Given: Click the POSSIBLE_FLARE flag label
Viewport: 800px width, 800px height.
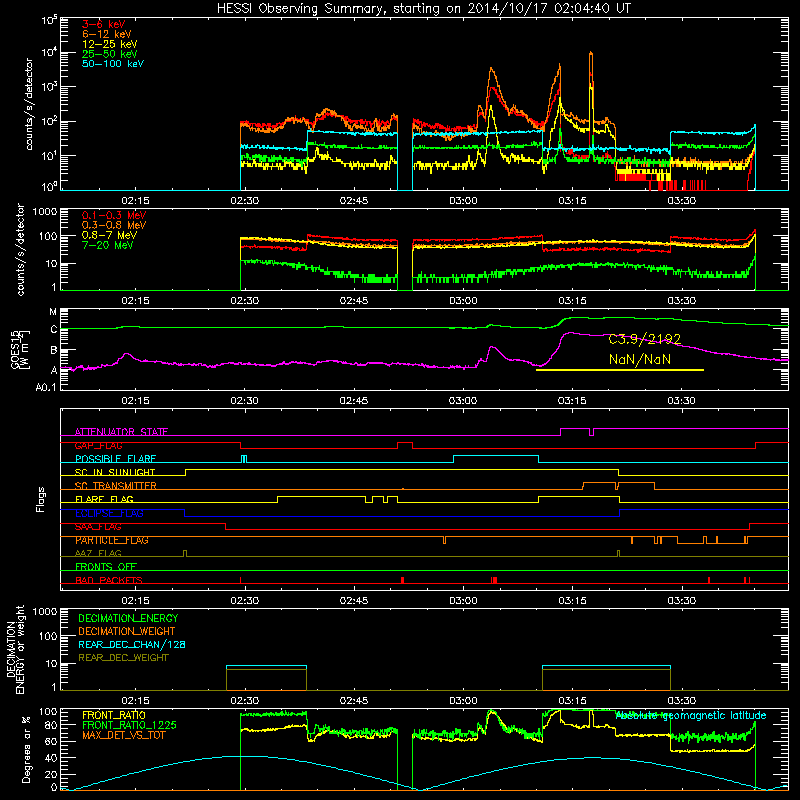Looking at the screenshot, I should pyautogui.click(x=115, y=459).
